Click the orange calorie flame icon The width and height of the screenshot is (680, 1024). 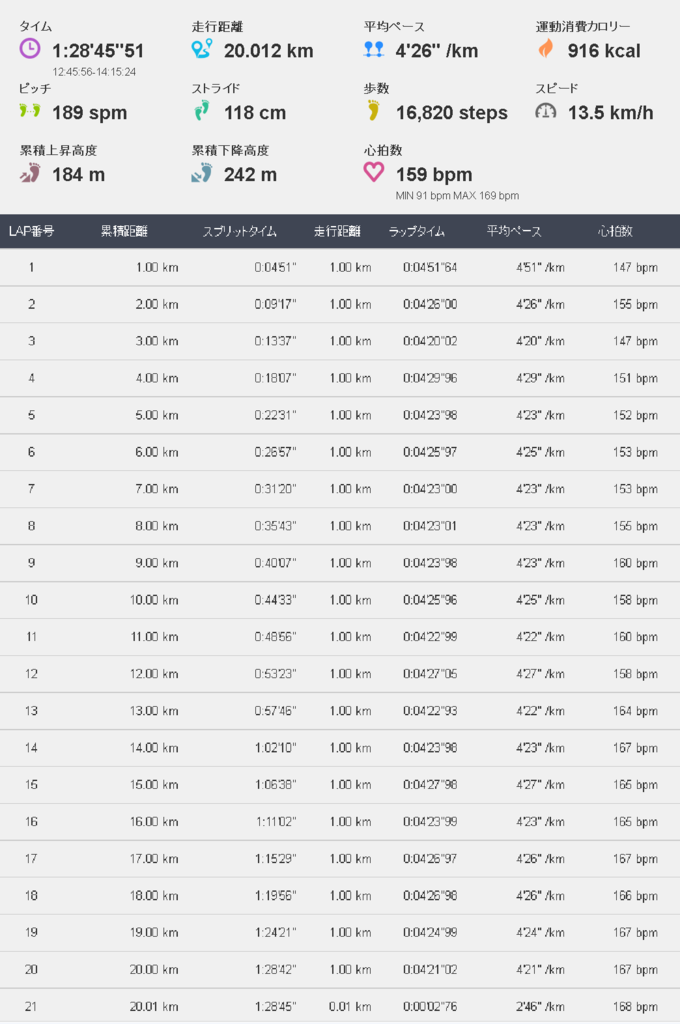(x=546, y=49)
